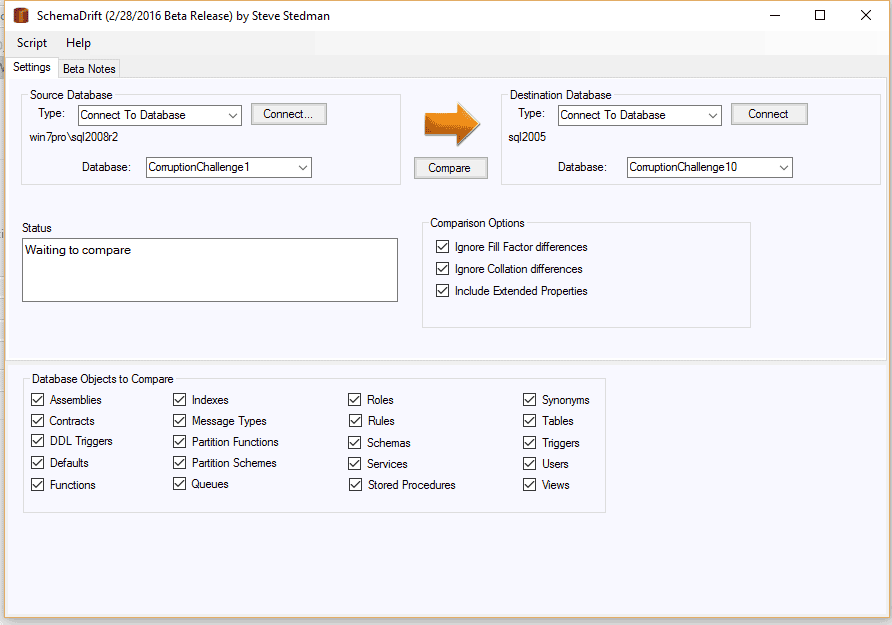Click the orange arrow between source and destination
This screenshot has height=625, width=892.
452,124
